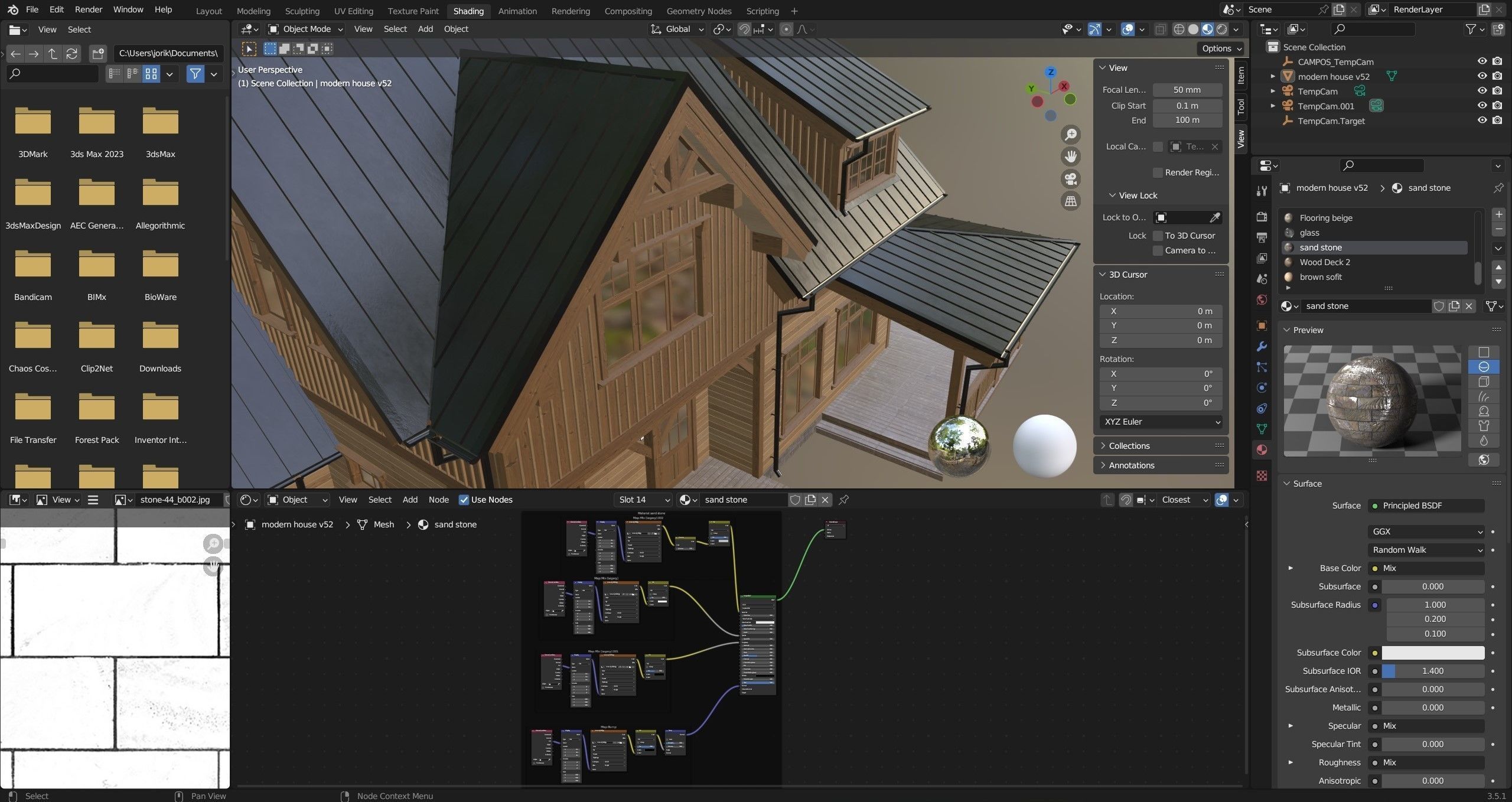This screenshot has width=1512, height=802.
Task: Click the zoom viewport magnifier icon
Action: [1071, 134]
